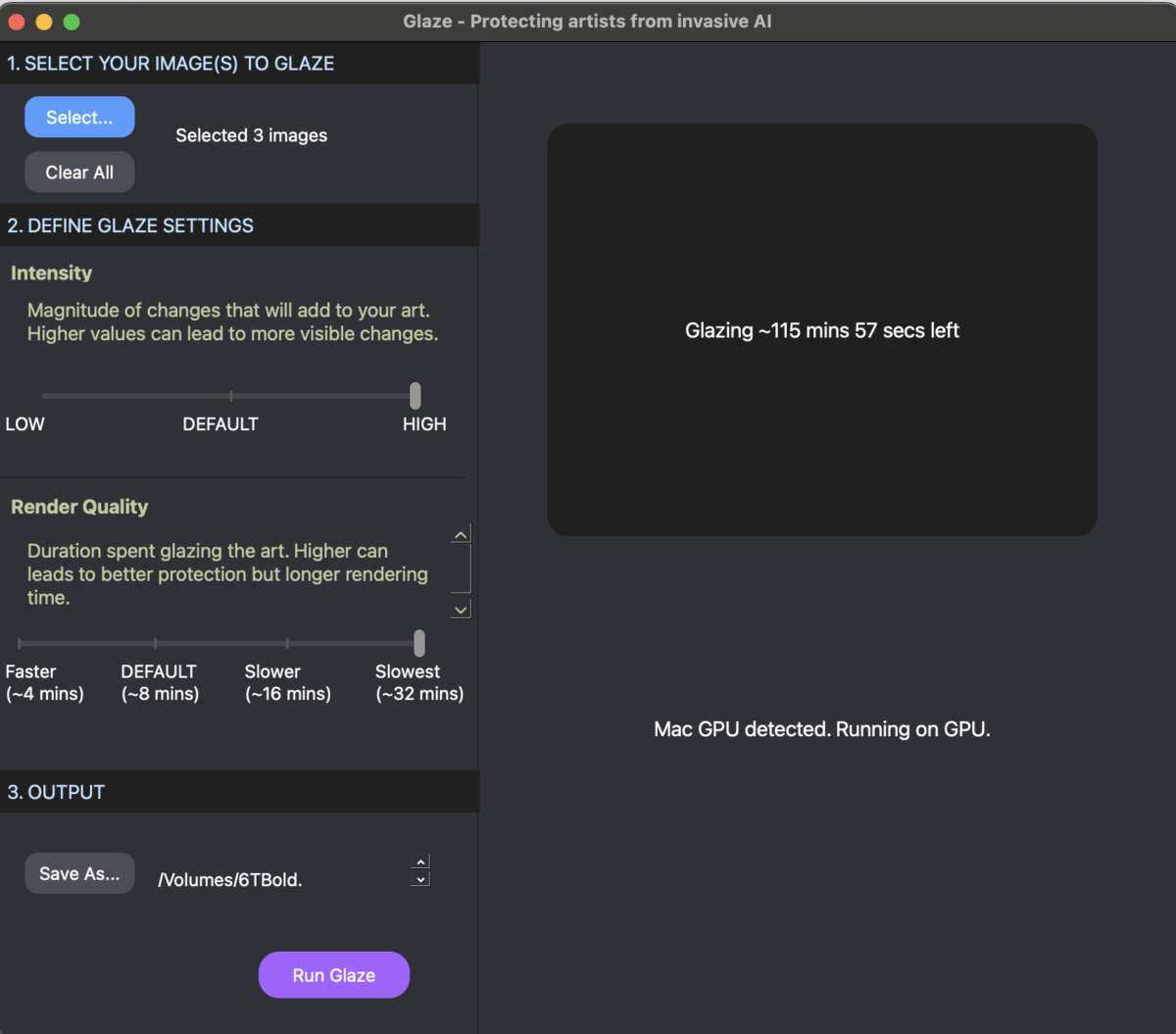The height and width of the screenshot is (1034, 1176).
Task: Open the Save As... output dialog
Action: pos(79,873)
